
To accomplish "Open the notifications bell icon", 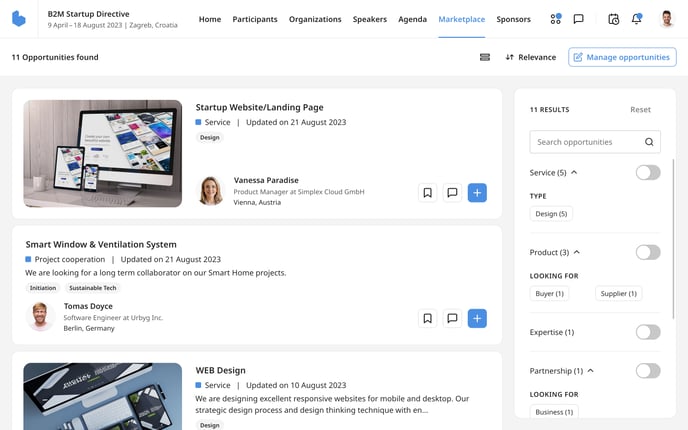I will tap(636, 19).
